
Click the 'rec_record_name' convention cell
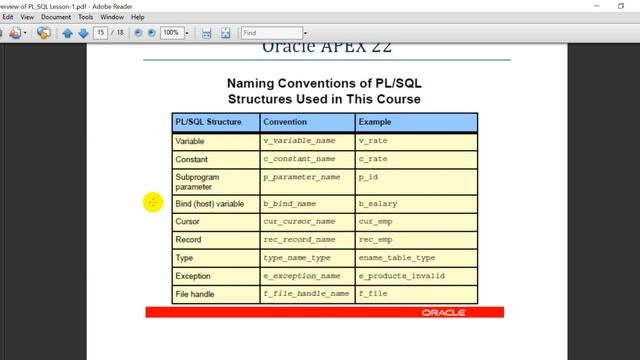(307, 240)
